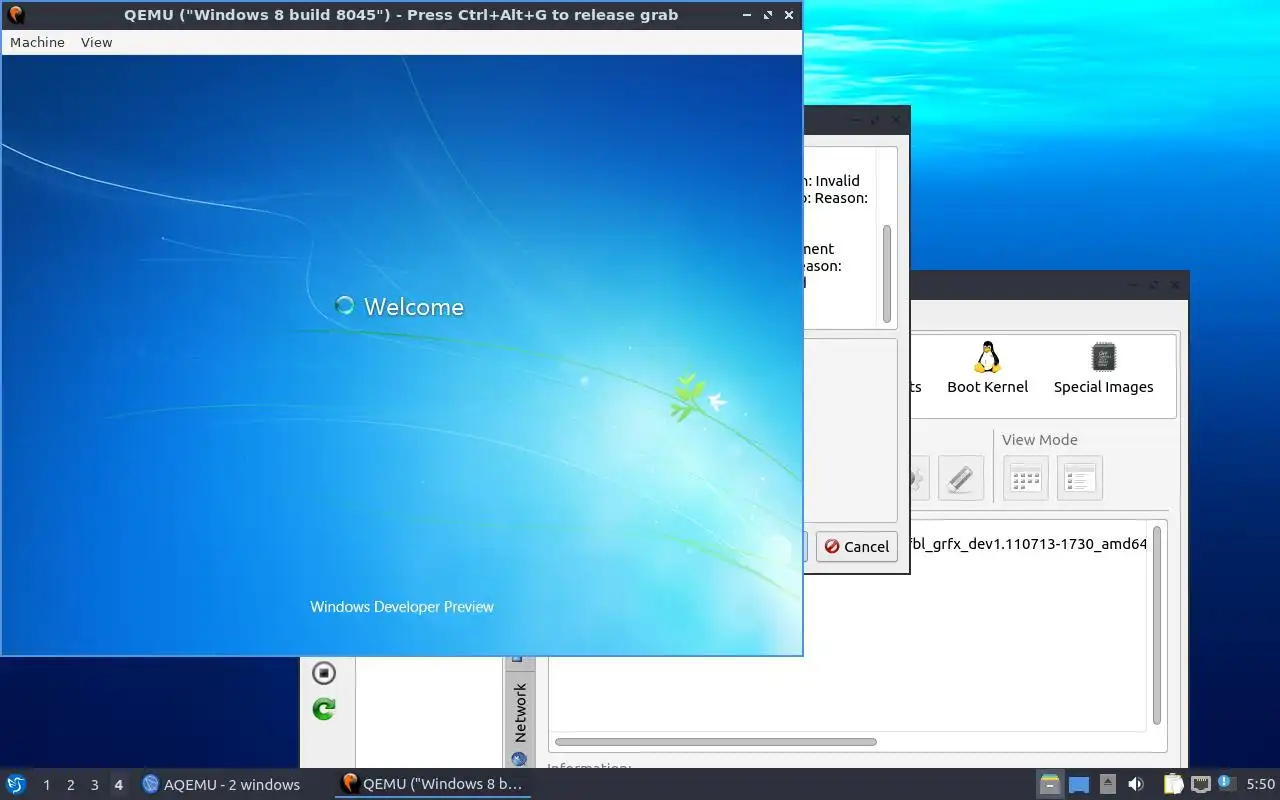Image resolution: width=1280 pixels, height=800 pixels.
Task: Switch to workspace 1 in pager
Action: pos(46,785)
